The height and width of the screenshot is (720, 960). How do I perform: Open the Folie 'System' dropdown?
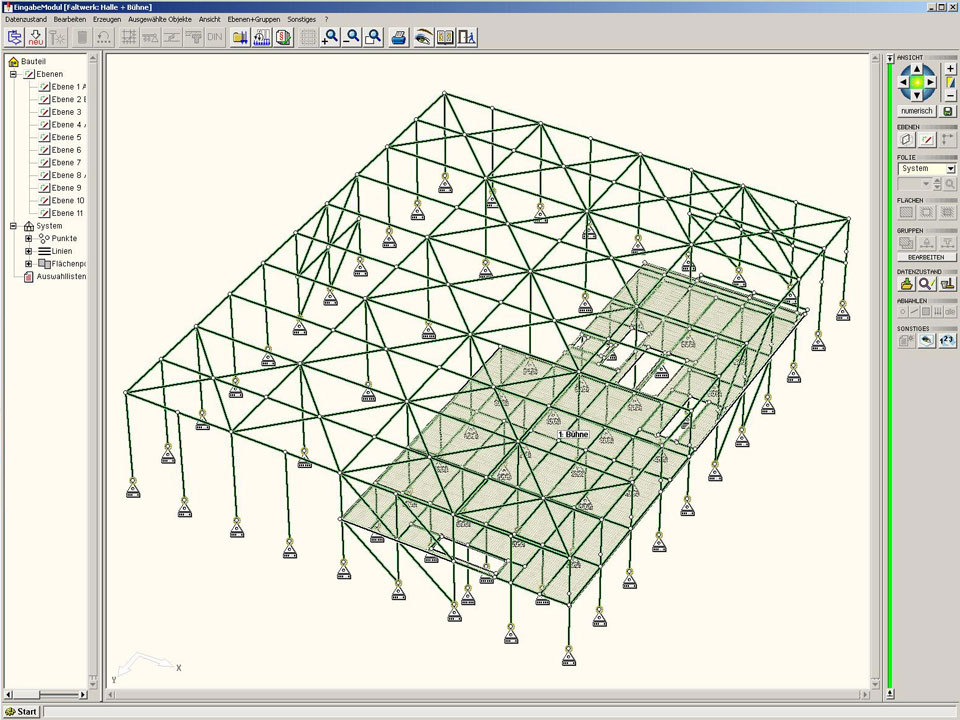tap(949, 169)
